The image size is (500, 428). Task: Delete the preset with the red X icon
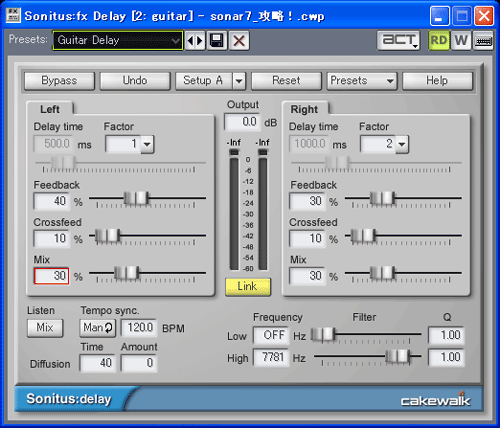239,41
